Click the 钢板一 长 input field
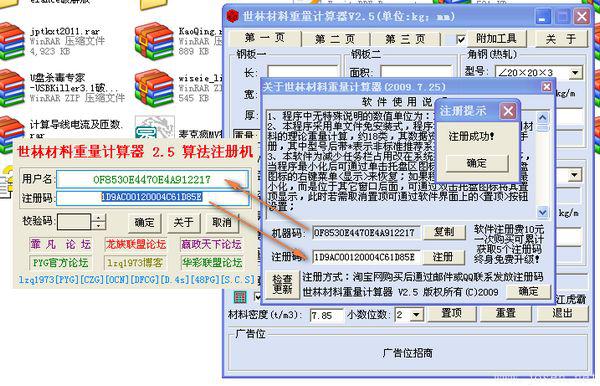The height and width of the screenshot is (386, 600). [302, 72]
